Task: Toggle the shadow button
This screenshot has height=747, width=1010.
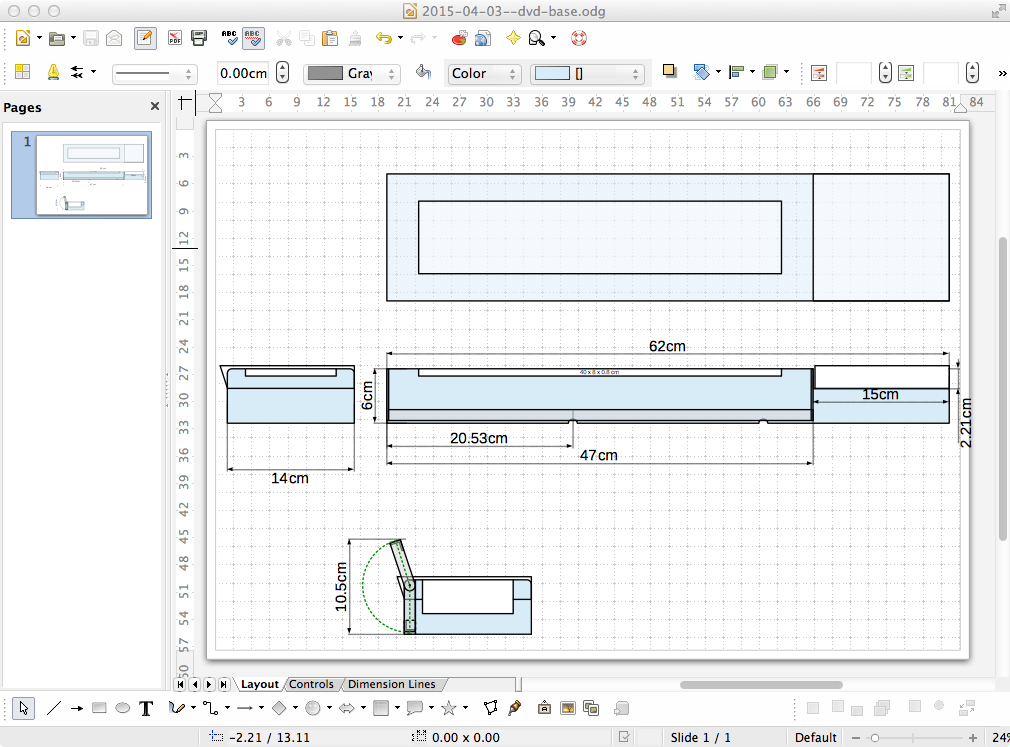Action: pyautogui.click(x=669, y=72)
